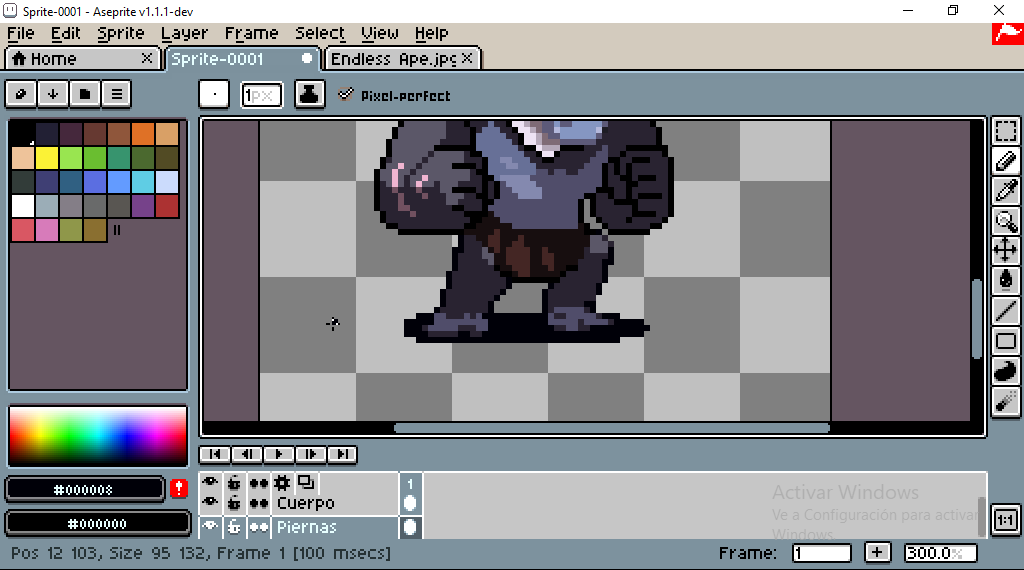Lock the Cuerpo layer
1024x570 pixels.
[x=234, y=503]
